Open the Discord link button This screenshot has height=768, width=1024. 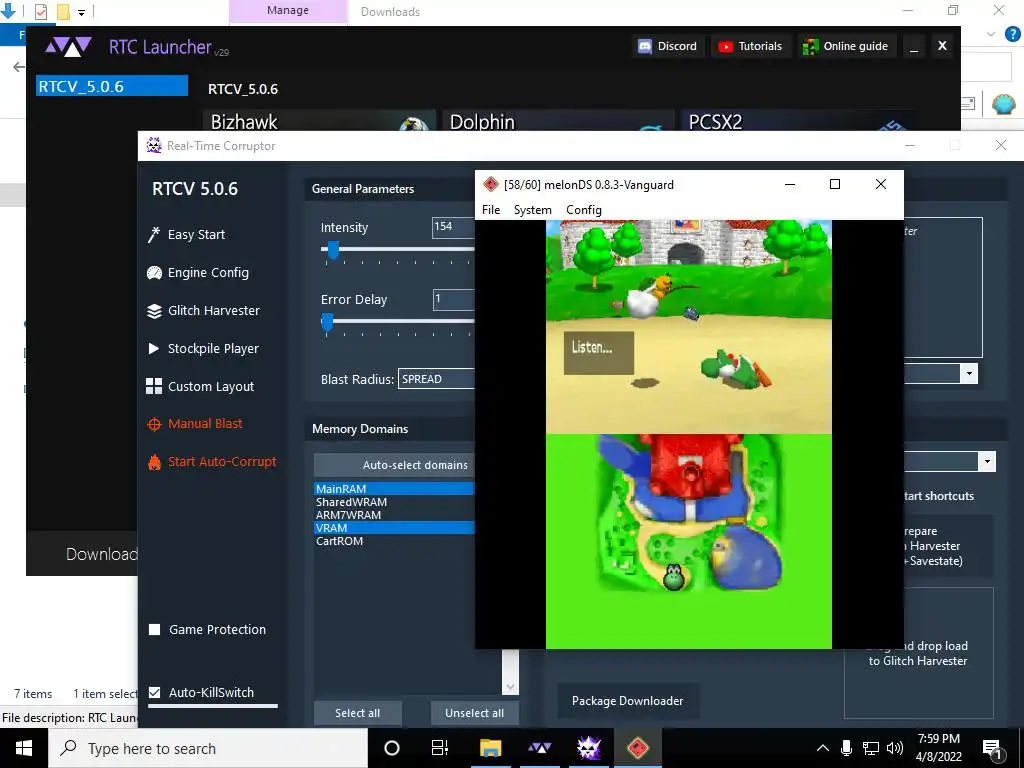tap(668, 46)
